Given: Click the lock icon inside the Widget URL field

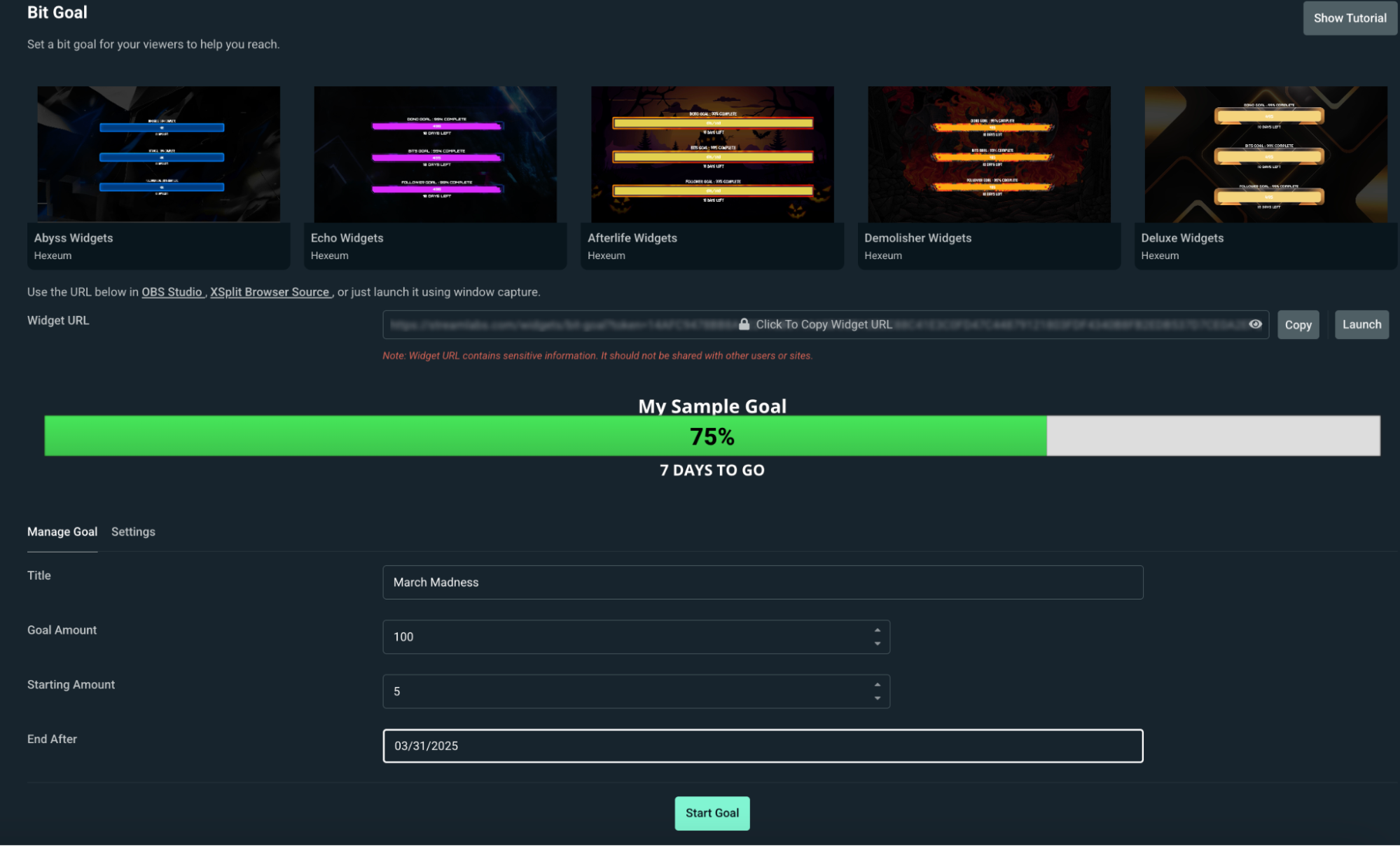Looking at the screenshot, I should click(744, 324).
